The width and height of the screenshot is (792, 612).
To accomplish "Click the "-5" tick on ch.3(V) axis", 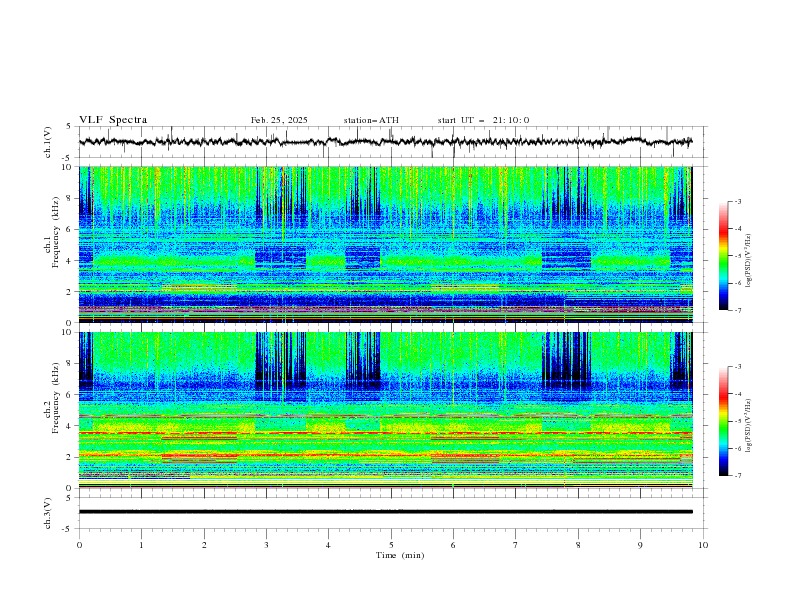I will click(68, 529).
